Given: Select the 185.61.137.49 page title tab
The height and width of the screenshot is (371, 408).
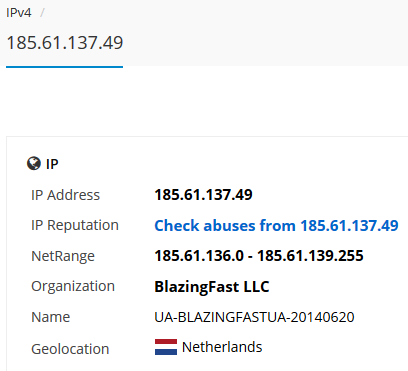Looking at the screenshot, I should [65, 43].
